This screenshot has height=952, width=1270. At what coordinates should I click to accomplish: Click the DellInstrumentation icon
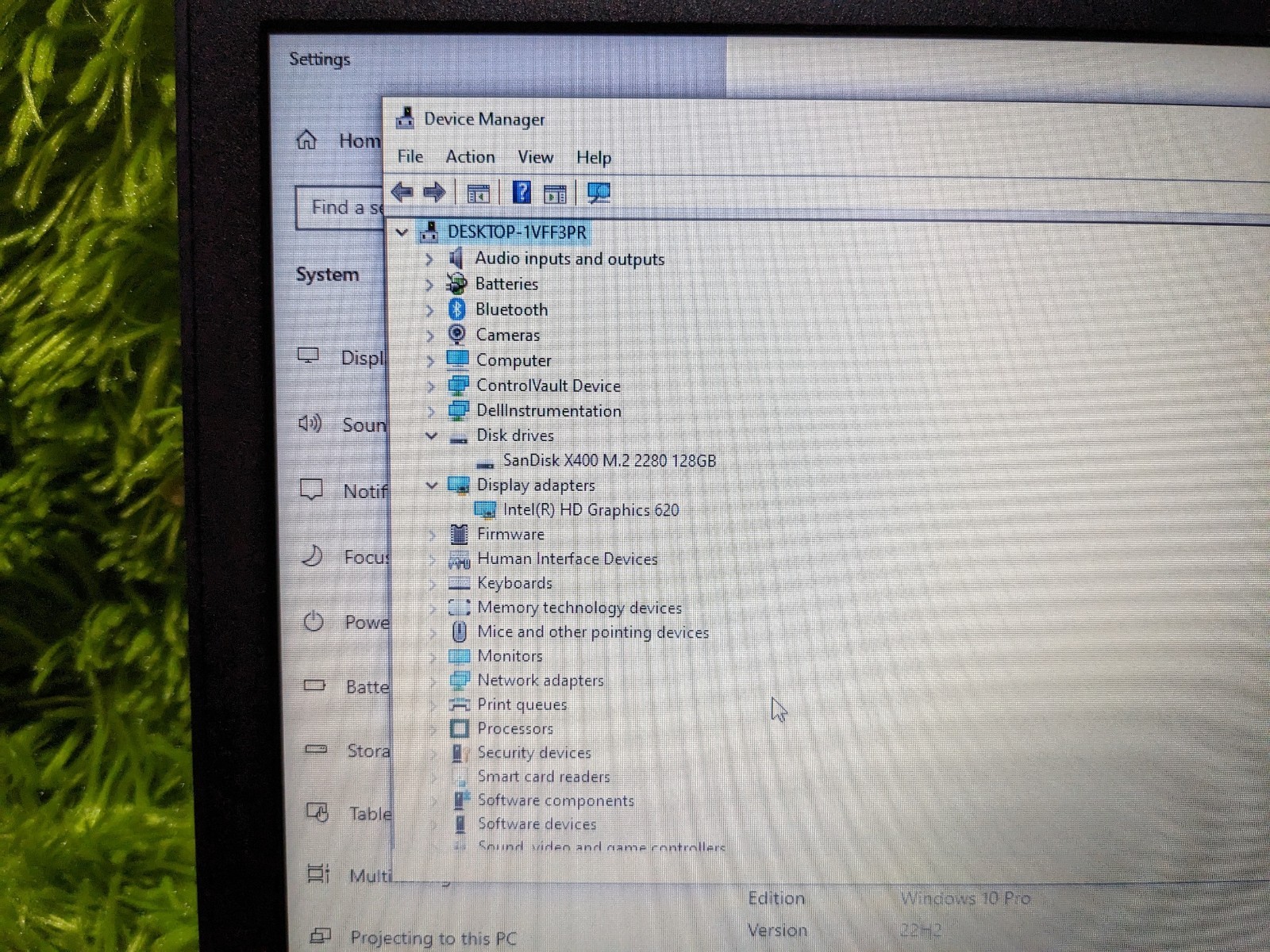458,410
